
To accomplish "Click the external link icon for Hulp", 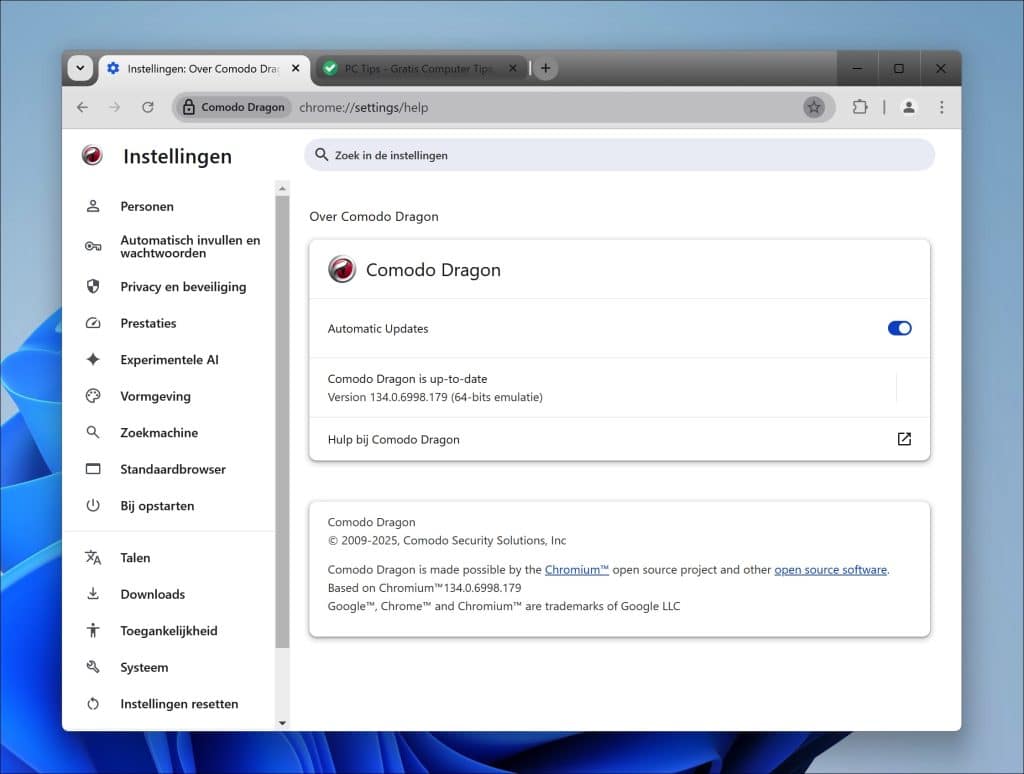I will pyautogui.click(x=904, y=439).
